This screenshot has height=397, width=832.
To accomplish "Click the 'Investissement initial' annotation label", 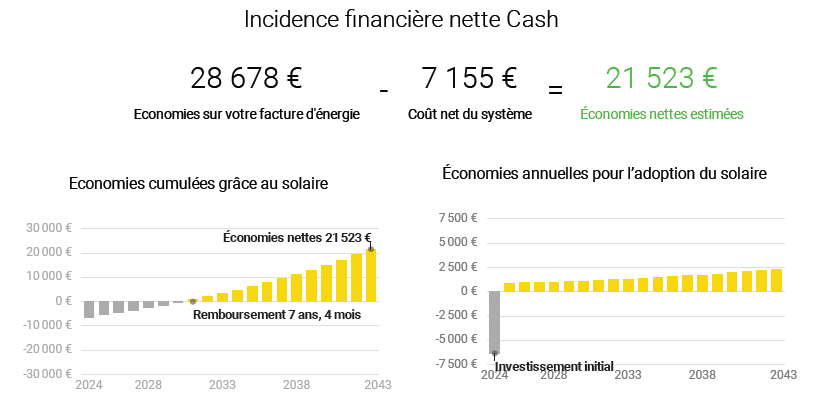I will [554, 366].
